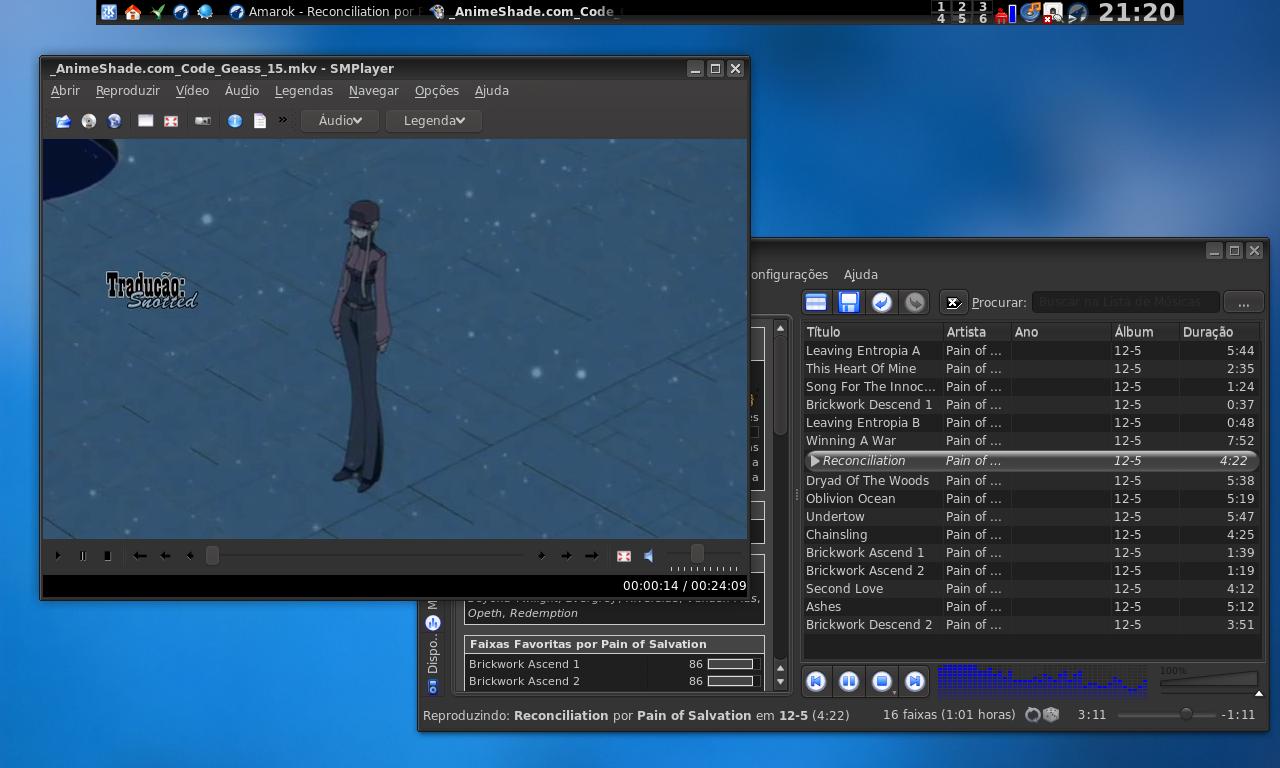Open the Reproduzir menu
The height and width of the screenshot is (768, 1280).
128,91
